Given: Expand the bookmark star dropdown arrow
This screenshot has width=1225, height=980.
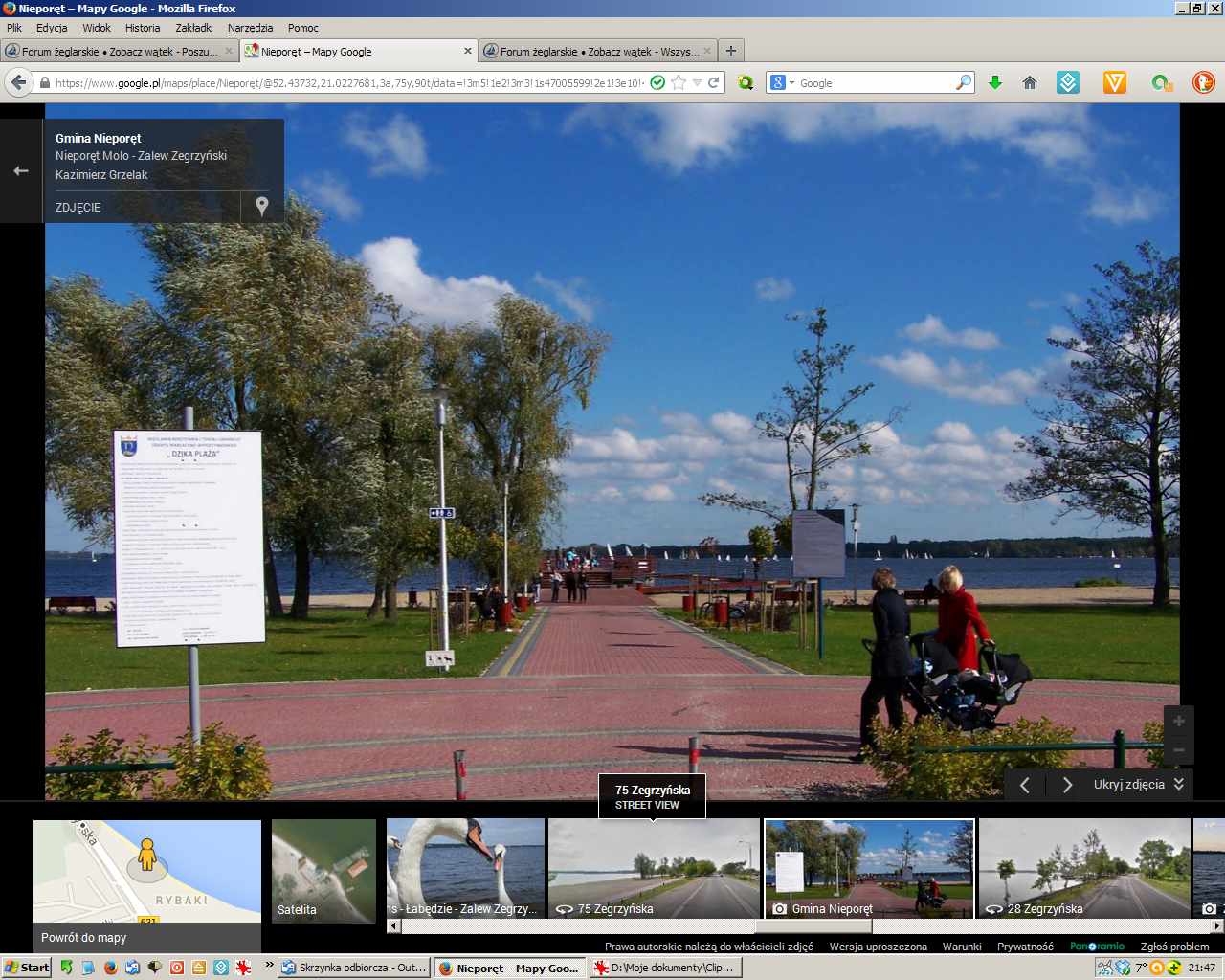Looking at the screenshot, I should click(x=697, y=83).
